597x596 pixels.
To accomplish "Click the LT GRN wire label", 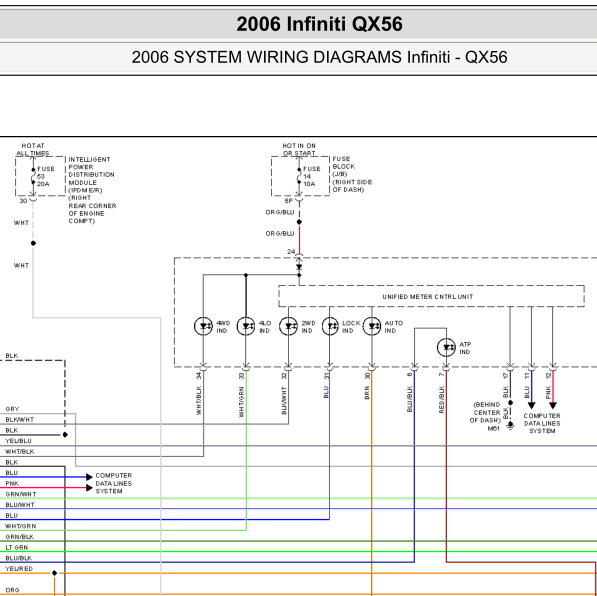I will [17, 547].
